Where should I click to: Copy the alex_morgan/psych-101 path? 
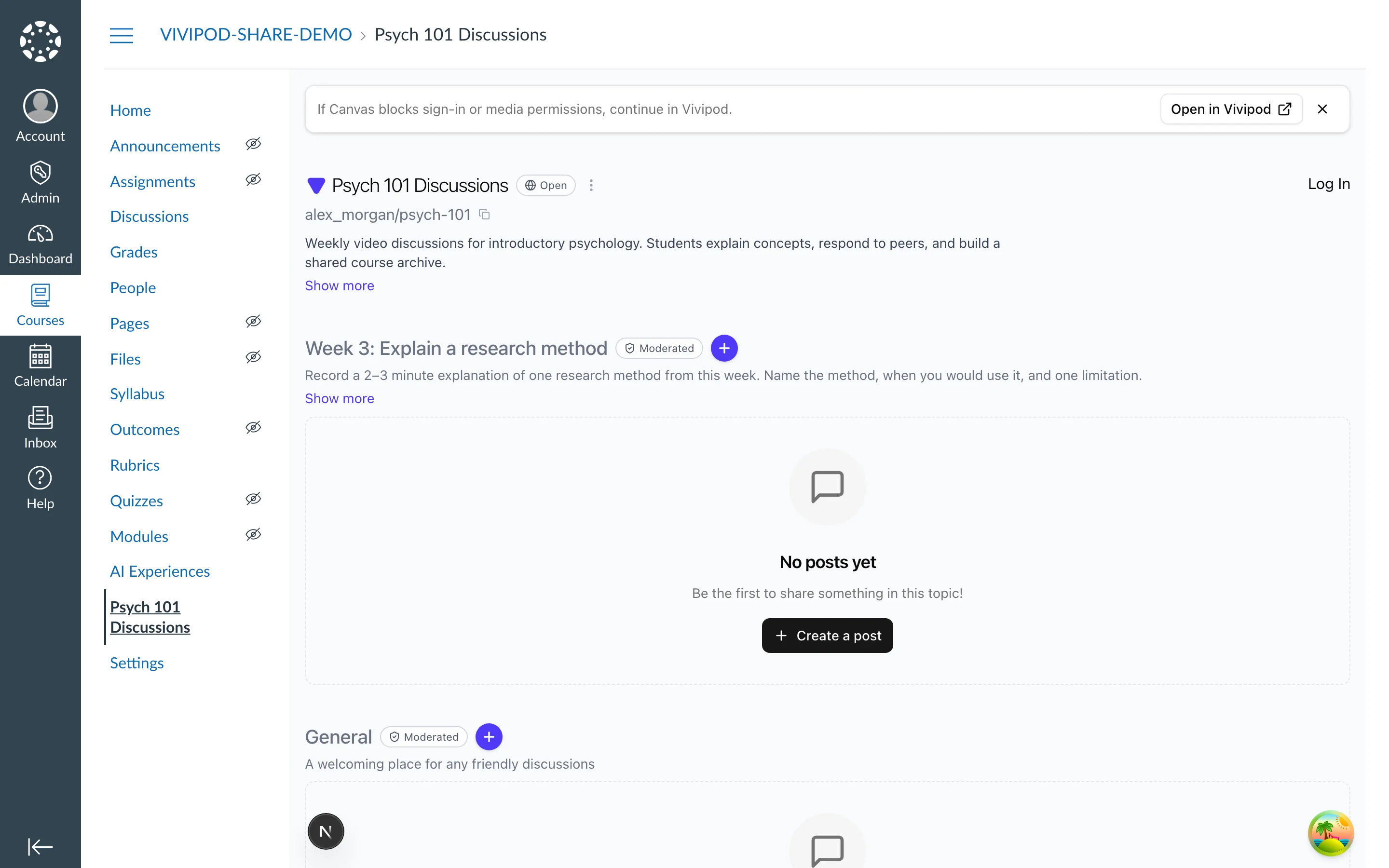484,215
